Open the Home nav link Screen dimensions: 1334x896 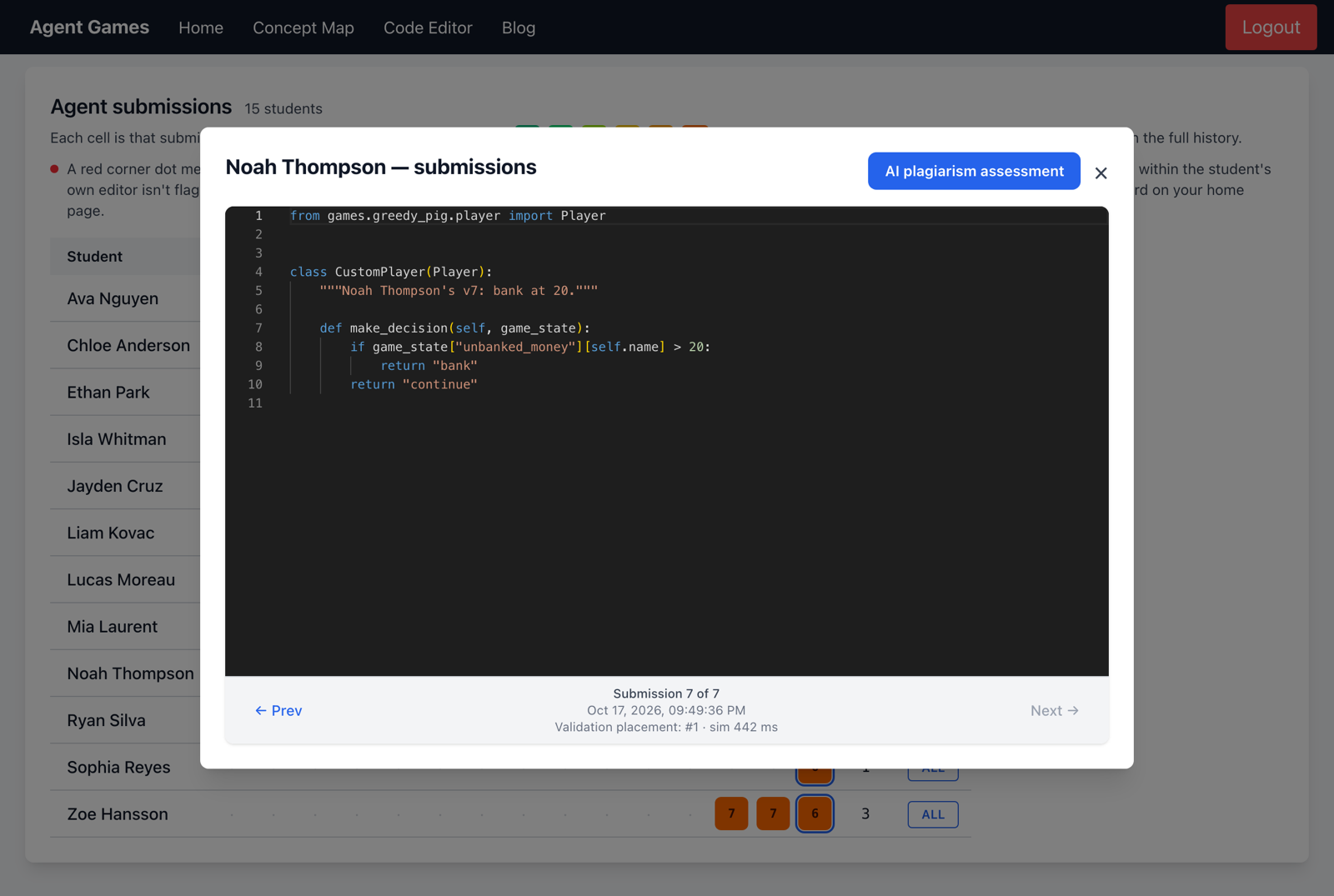[x=201, y=28]
